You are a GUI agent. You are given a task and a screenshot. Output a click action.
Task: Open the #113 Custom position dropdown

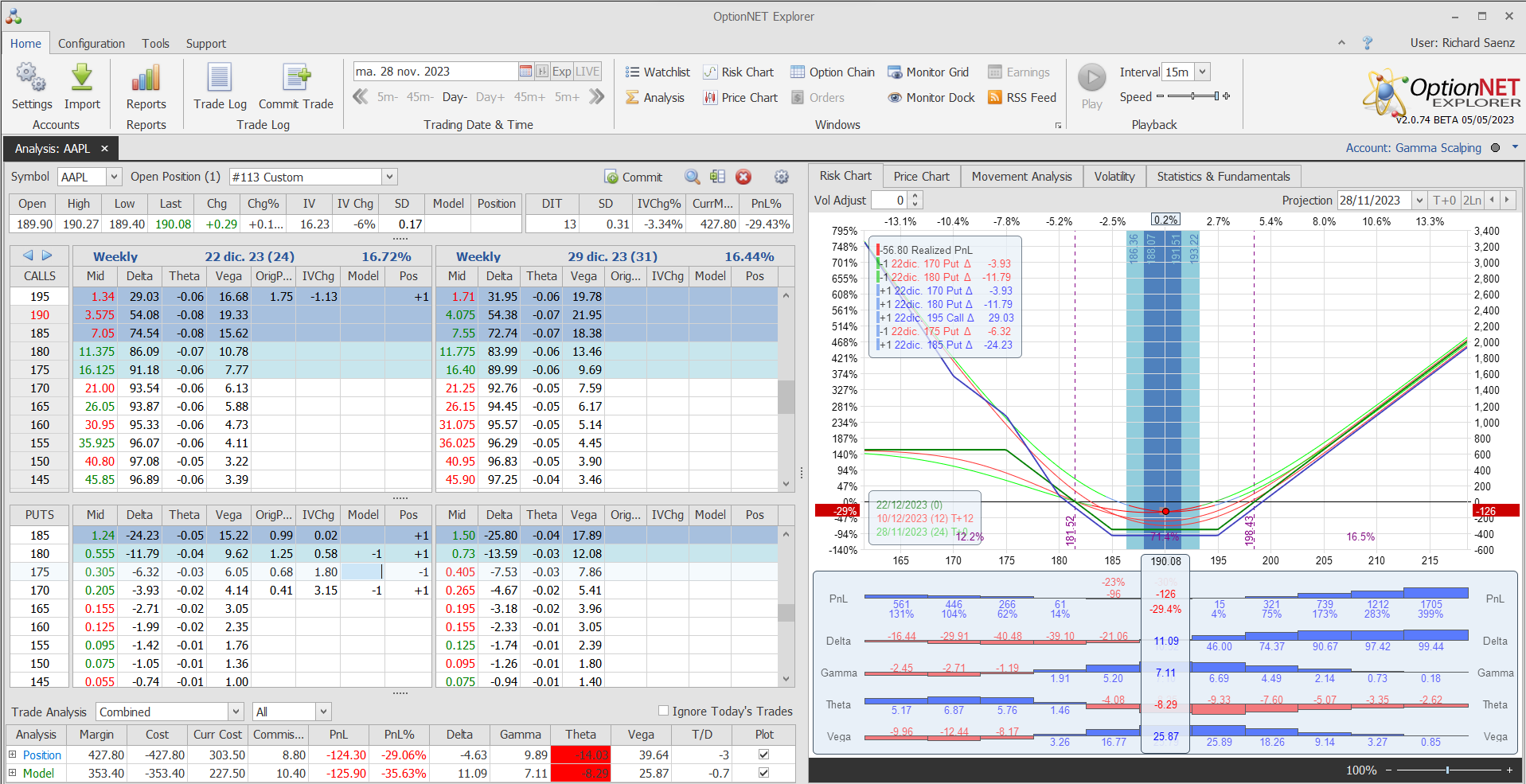click(389, 177)
